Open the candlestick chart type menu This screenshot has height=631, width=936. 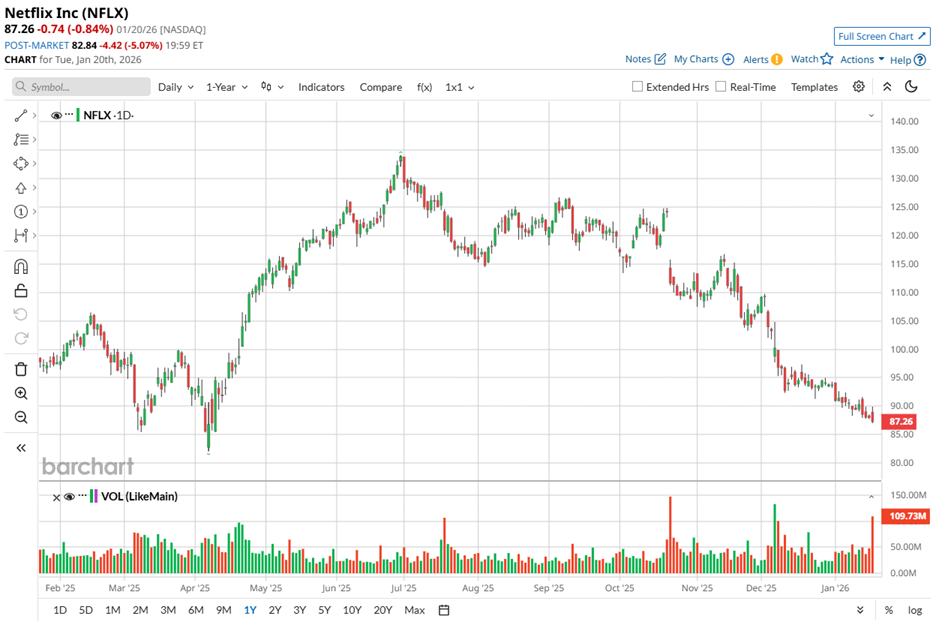(x=272, y=87)
